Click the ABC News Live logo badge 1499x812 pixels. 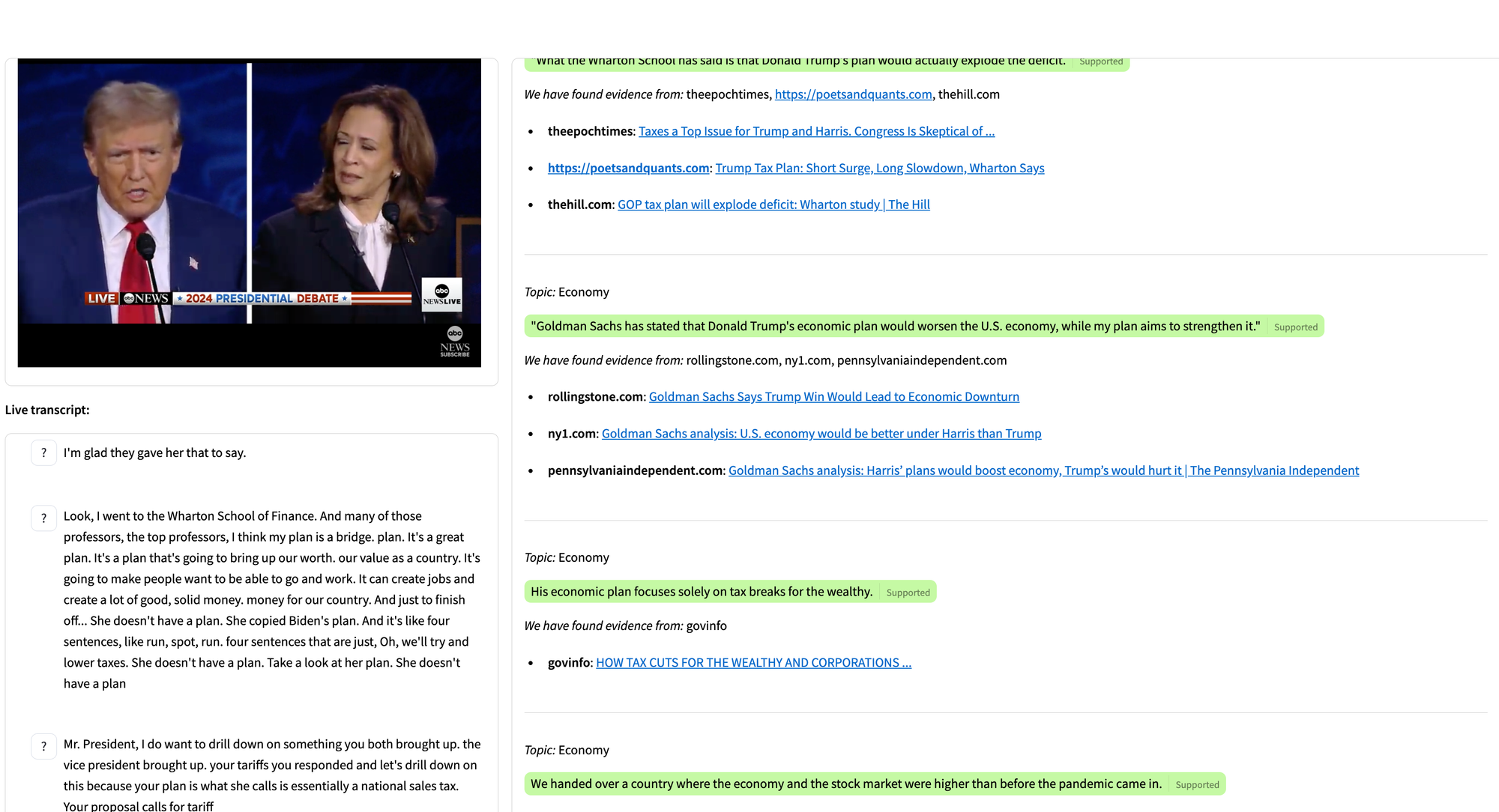(441, 294)
